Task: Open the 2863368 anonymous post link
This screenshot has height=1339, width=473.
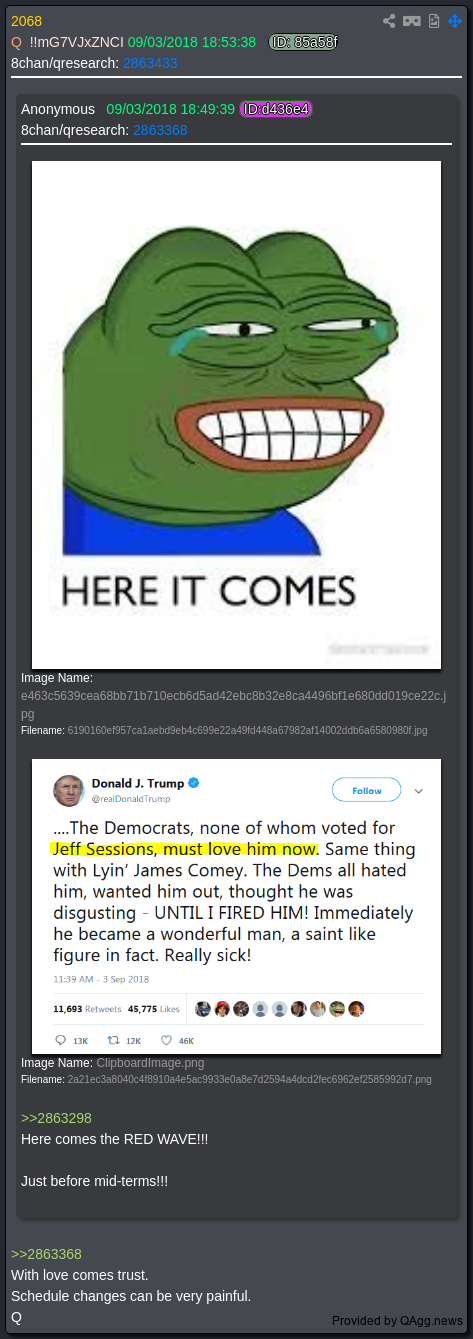Action: (x=160, y=130)
